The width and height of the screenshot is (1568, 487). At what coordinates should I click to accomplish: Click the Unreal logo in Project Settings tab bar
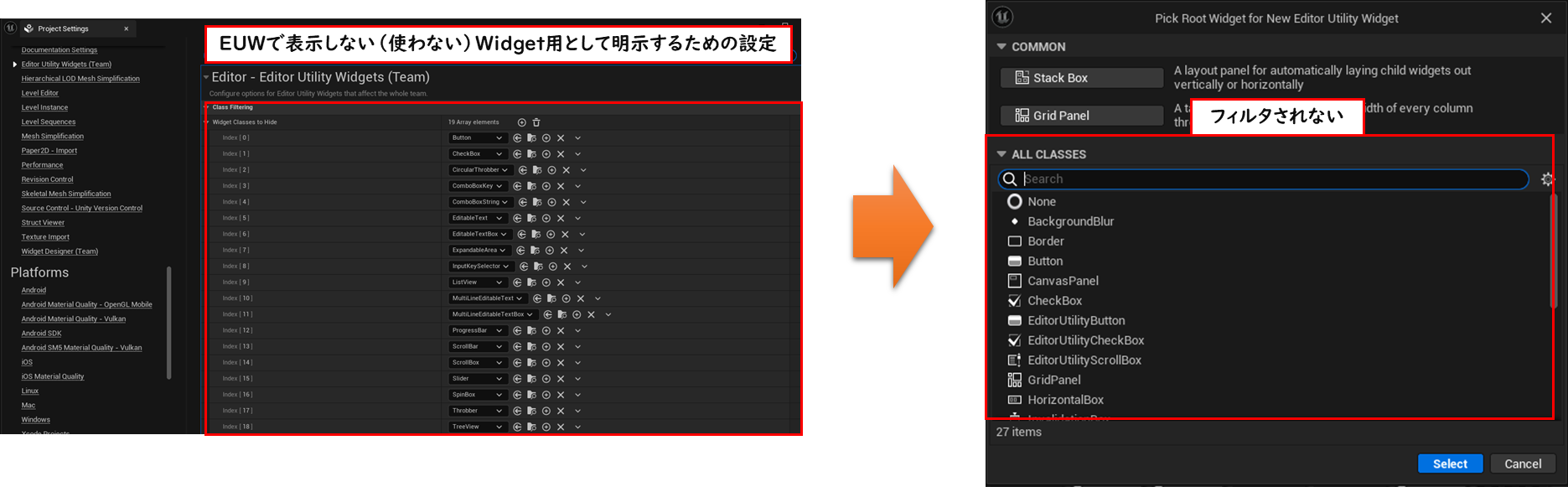tap(10, 28)
